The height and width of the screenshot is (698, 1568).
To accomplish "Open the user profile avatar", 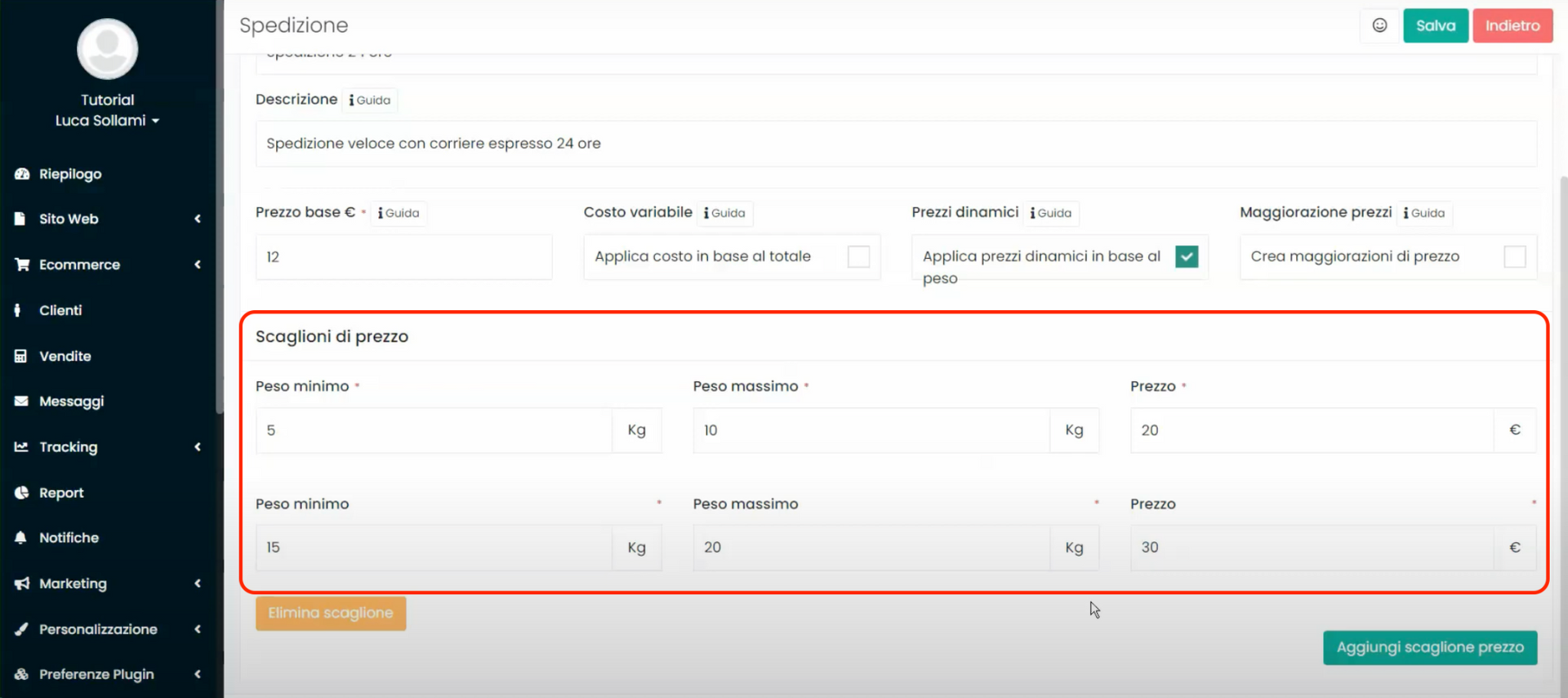I will pos(107,49).
